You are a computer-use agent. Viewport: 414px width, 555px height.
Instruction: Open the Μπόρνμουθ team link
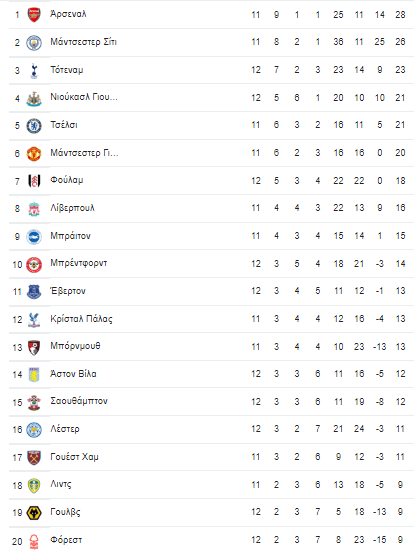75,346
